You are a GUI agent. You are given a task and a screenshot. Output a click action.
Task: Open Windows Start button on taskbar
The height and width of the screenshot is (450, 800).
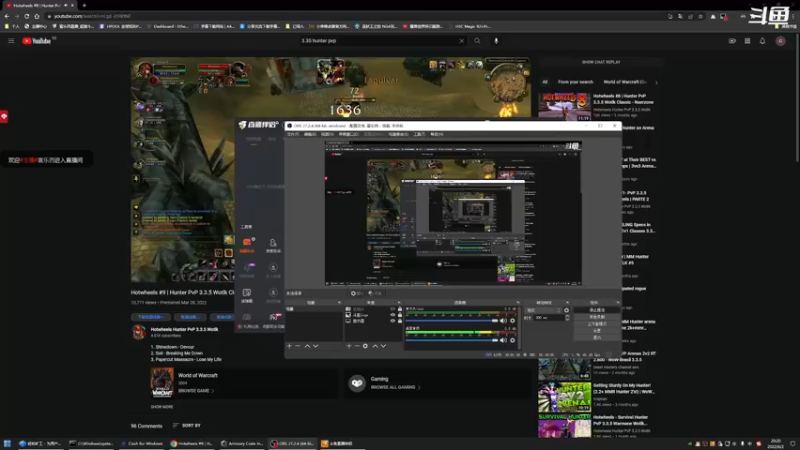(7, 443)
